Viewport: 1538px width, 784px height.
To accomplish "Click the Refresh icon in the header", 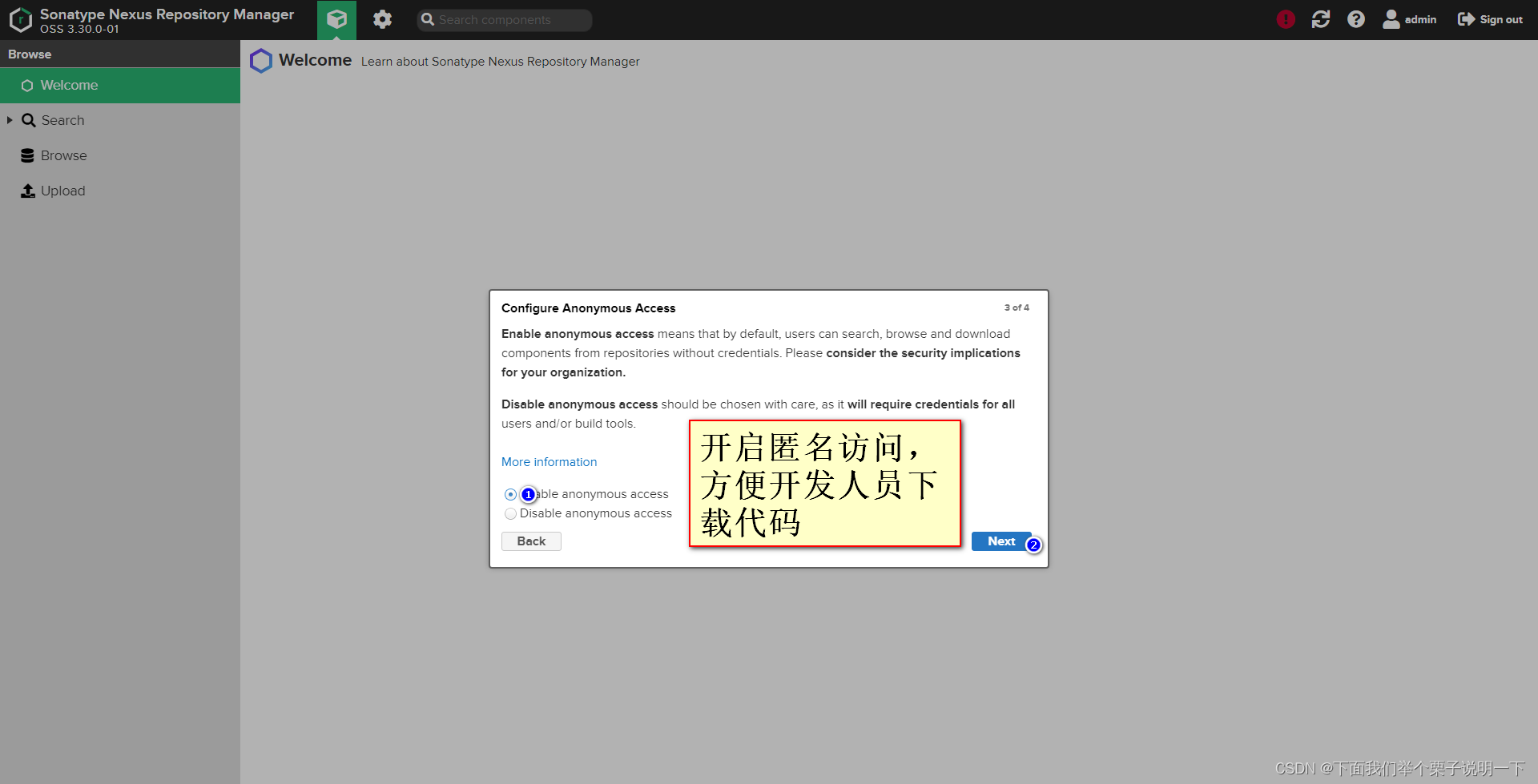I will coord(1321,19).
